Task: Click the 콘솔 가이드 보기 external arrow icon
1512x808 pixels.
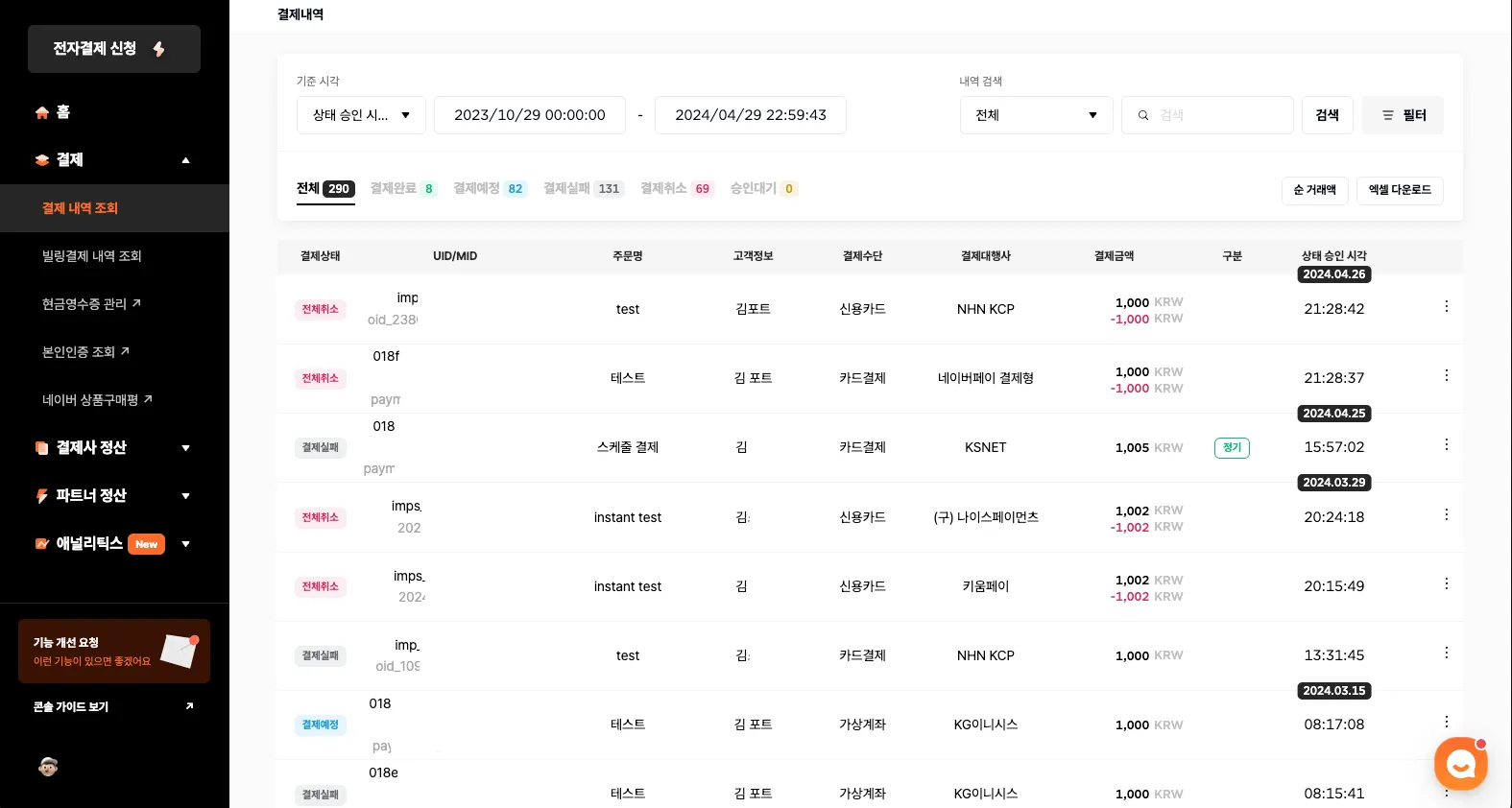Action: pyautogui.click(x=189, y=706)
